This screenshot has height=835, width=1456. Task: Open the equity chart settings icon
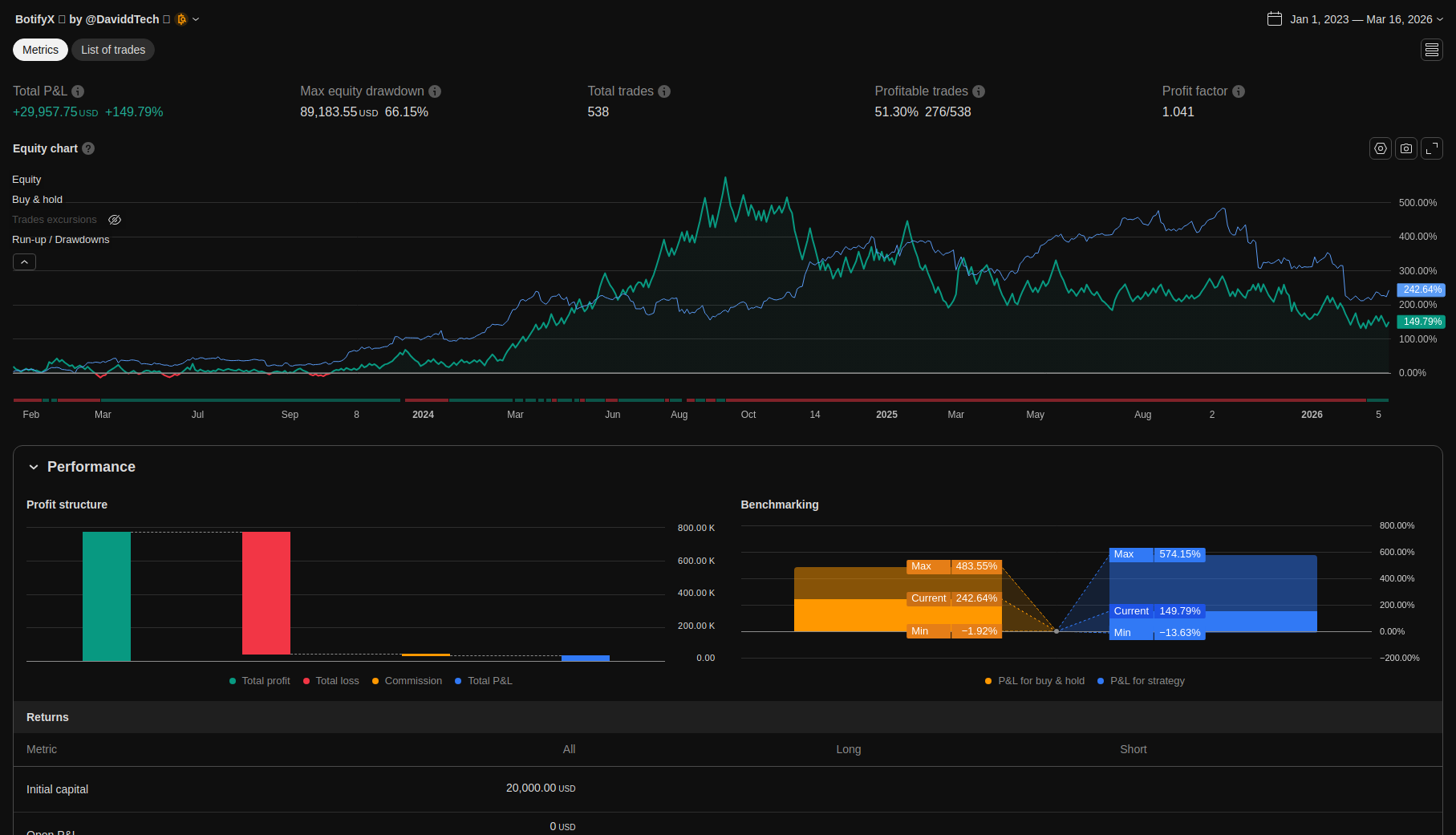point(1381,148)
